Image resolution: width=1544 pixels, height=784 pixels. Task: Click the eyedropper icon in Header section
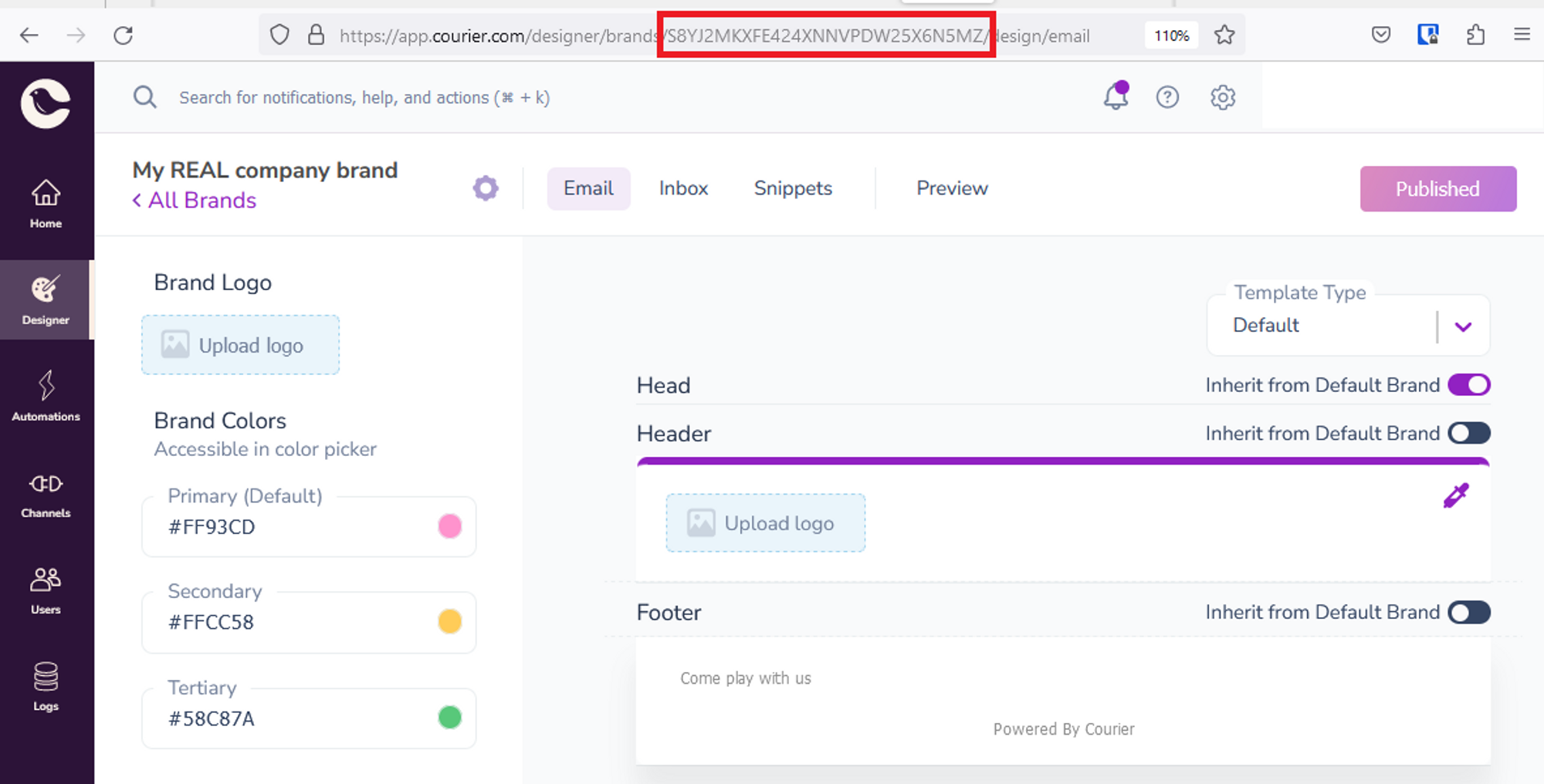(x=1456, y=495)
